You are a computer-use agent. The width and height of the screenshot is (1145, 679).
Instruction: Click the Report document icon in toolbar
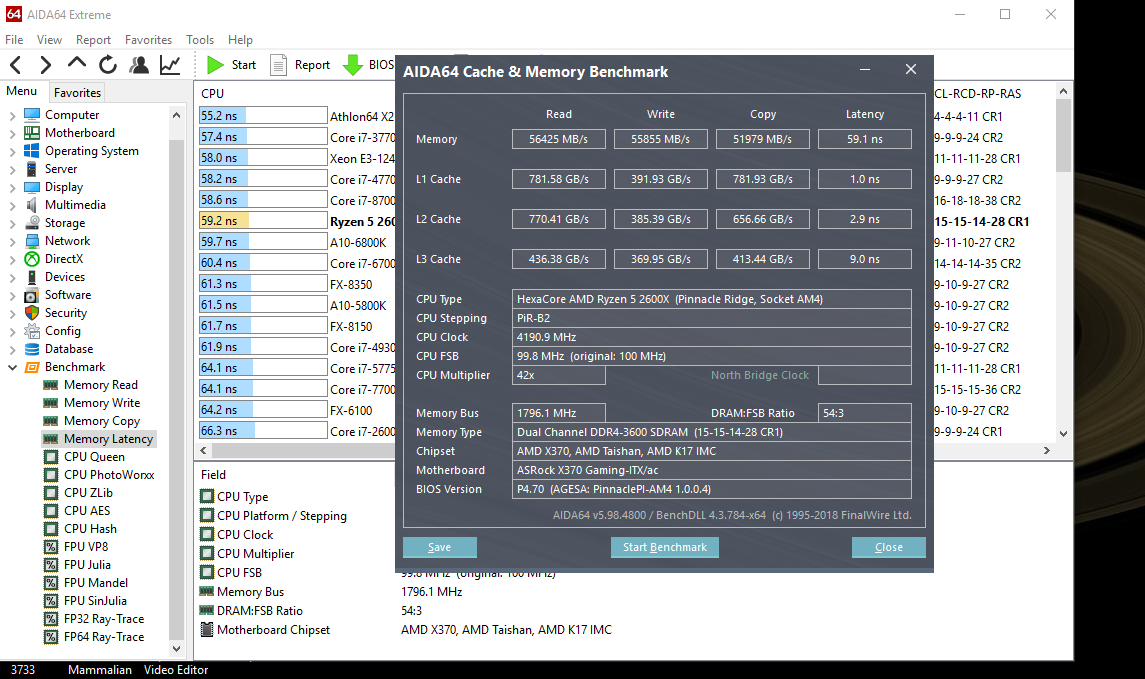coord(278,65)
